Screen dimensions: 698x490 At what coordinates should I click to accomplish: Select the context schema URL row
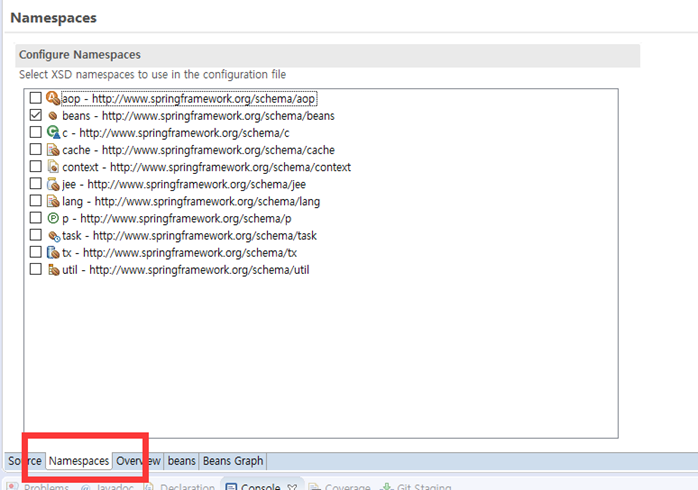point(206,167)
